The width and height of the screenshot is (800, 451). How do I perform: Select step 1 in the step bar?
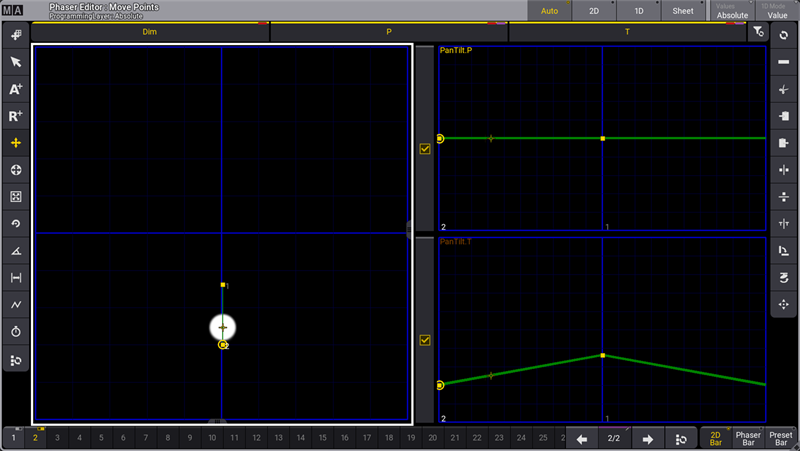tap(13, 438)
